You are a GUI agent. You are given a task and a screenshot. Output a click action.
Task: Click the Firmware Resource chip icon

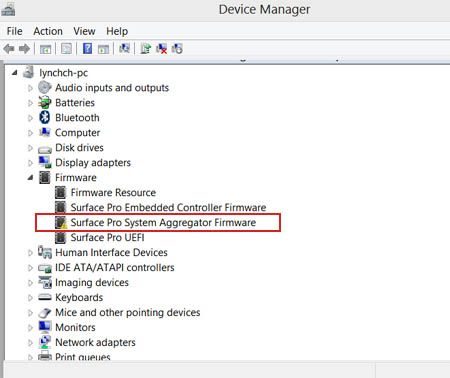pos(60,192)
